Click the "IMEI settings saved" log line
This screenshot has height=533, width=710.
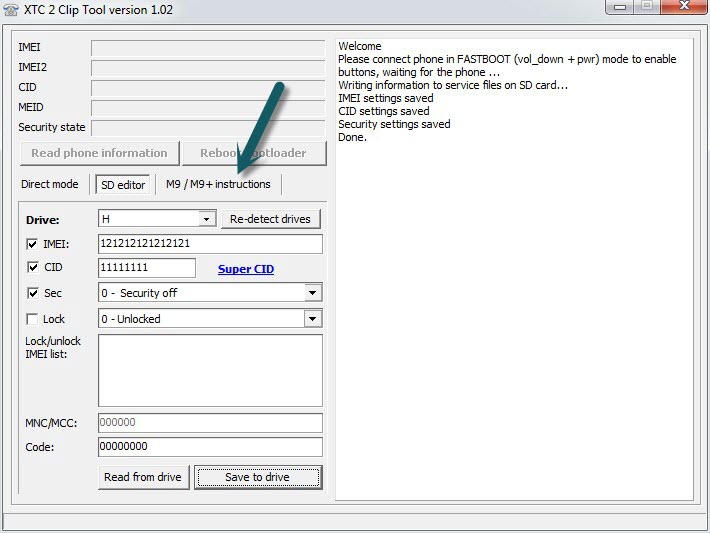click(x=385, y=98)
